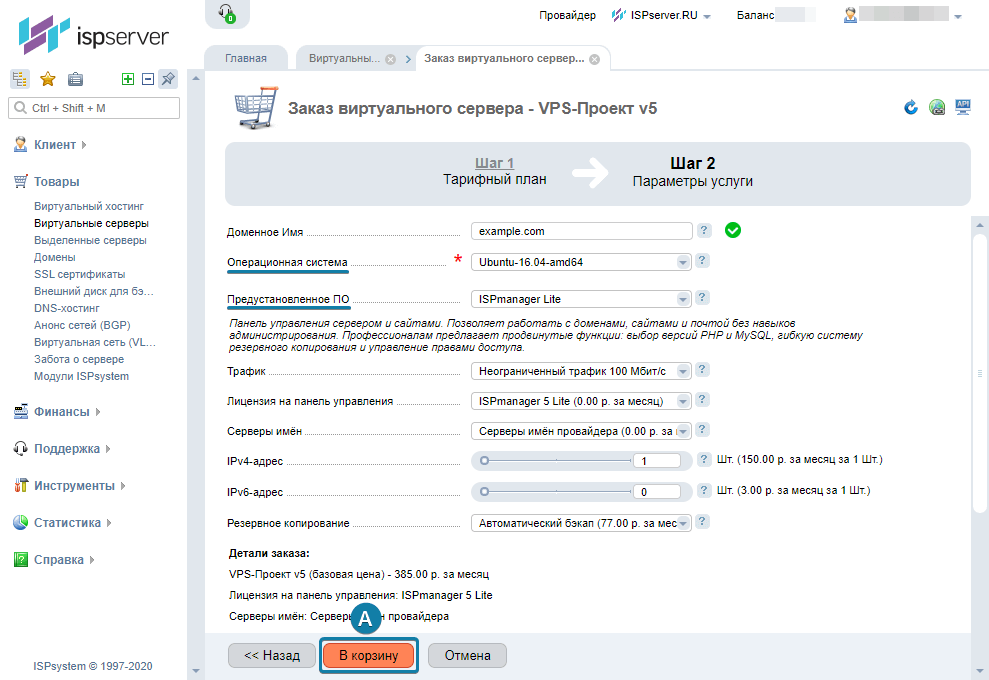
Task: Open Анонс сетей (BGP) in sidebar
Action: pos(82,325)
